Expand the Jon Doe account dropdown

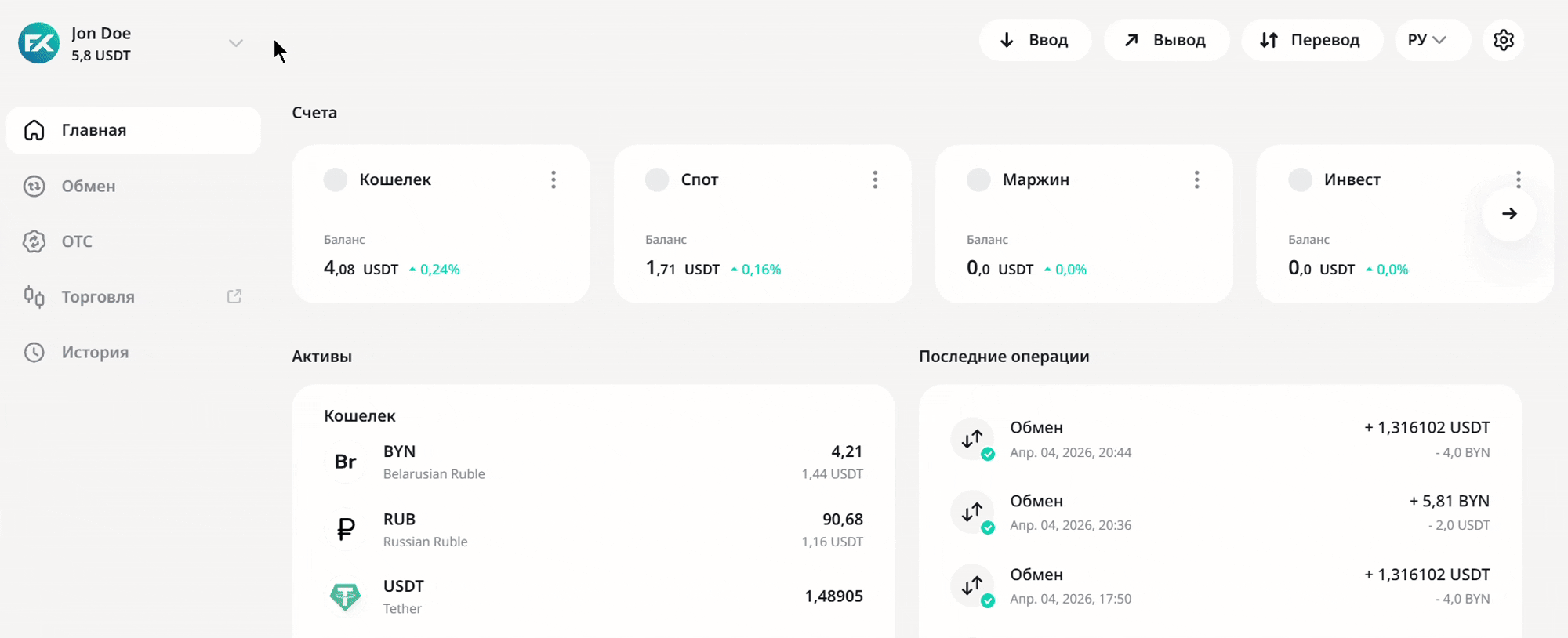pyautogui.click(x=235, y=43)
